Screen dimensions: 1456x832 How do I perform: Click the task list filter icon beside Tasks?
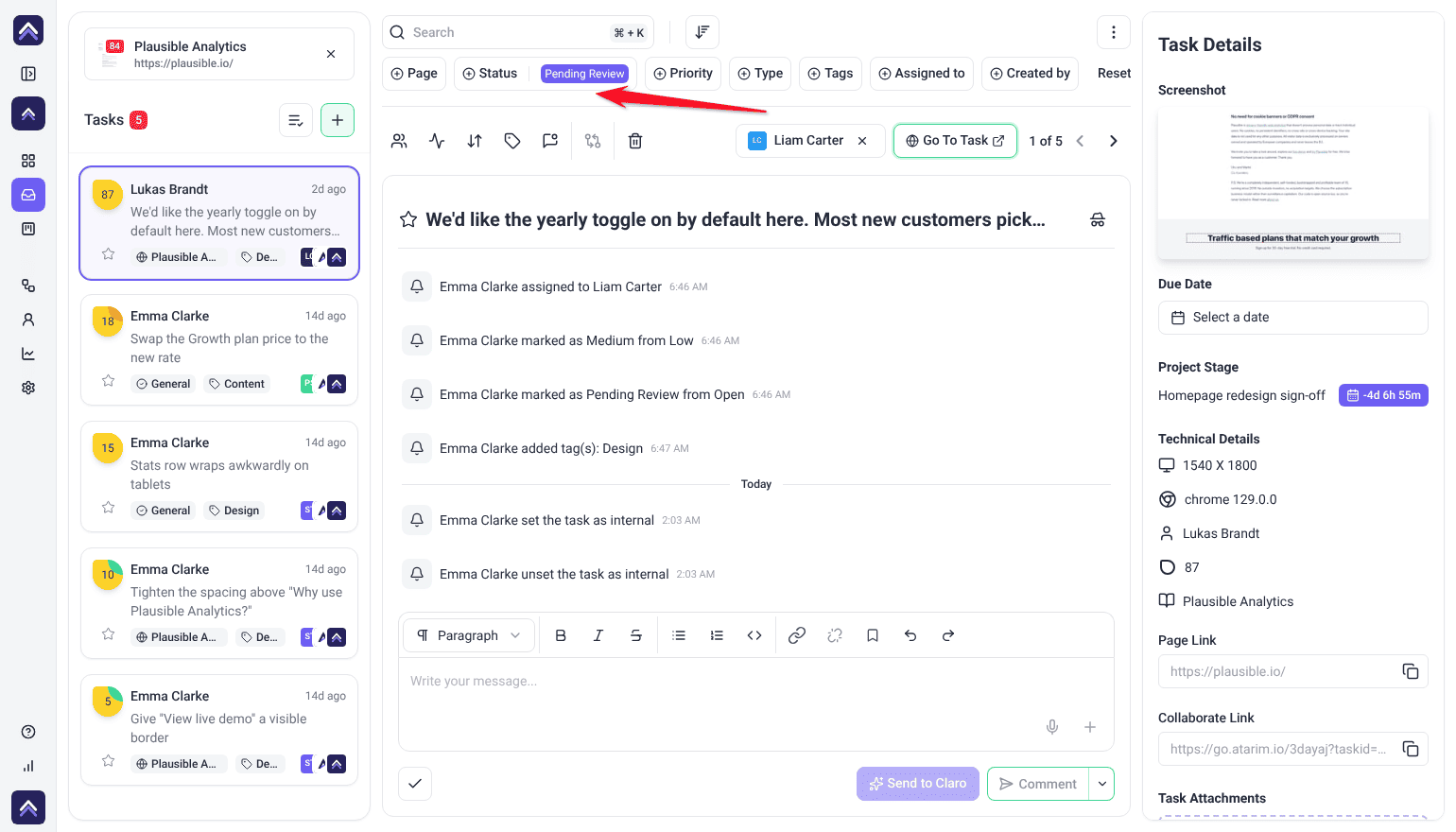pos(296,120)
